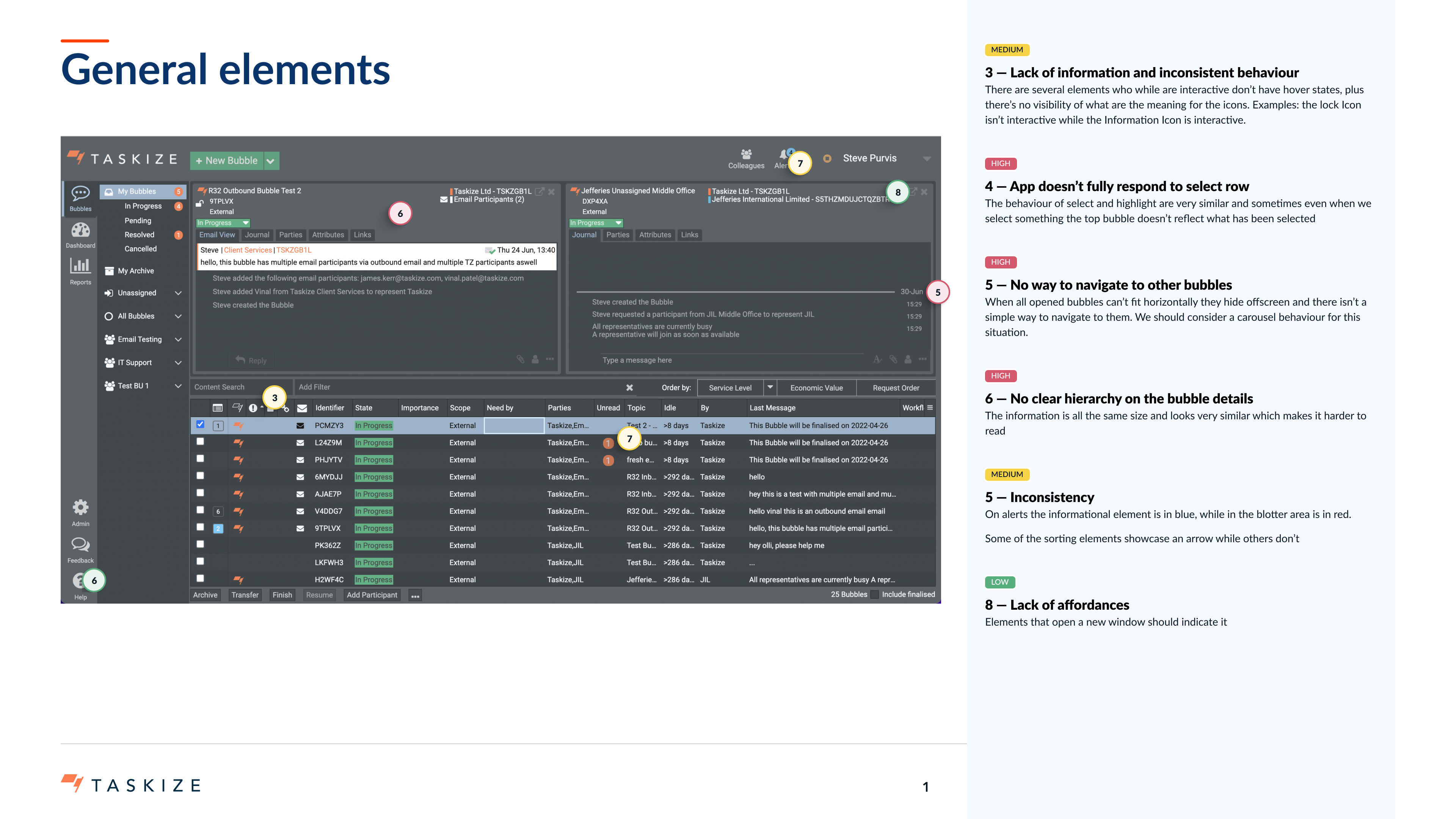Open the New Bubble dropdown arrow
This screenshot has height=819, width=1456.
tap(271, 161)
